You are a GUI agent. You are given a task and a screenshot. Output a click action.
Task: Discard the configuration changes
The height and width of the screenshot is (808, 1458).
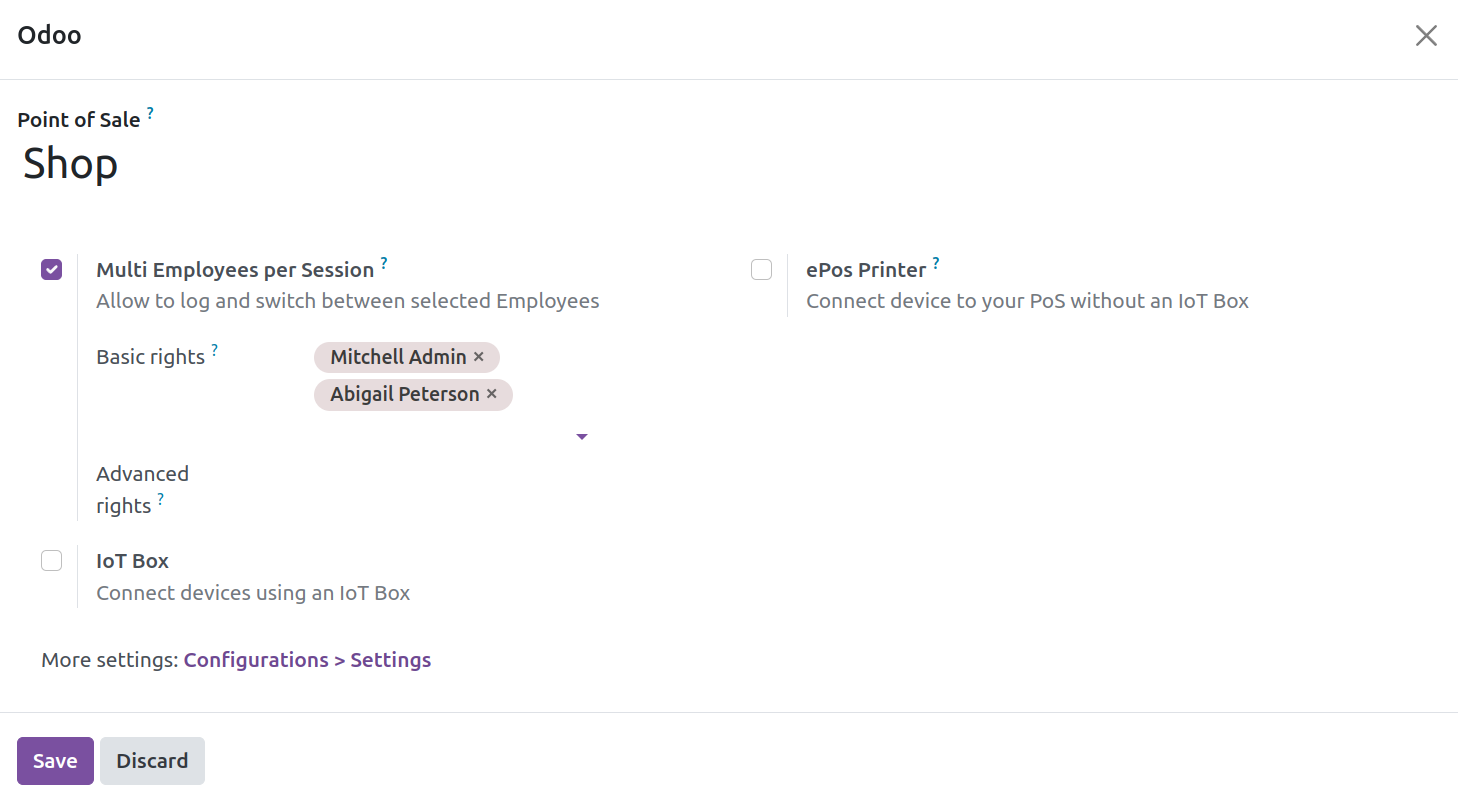pos(152,761)
